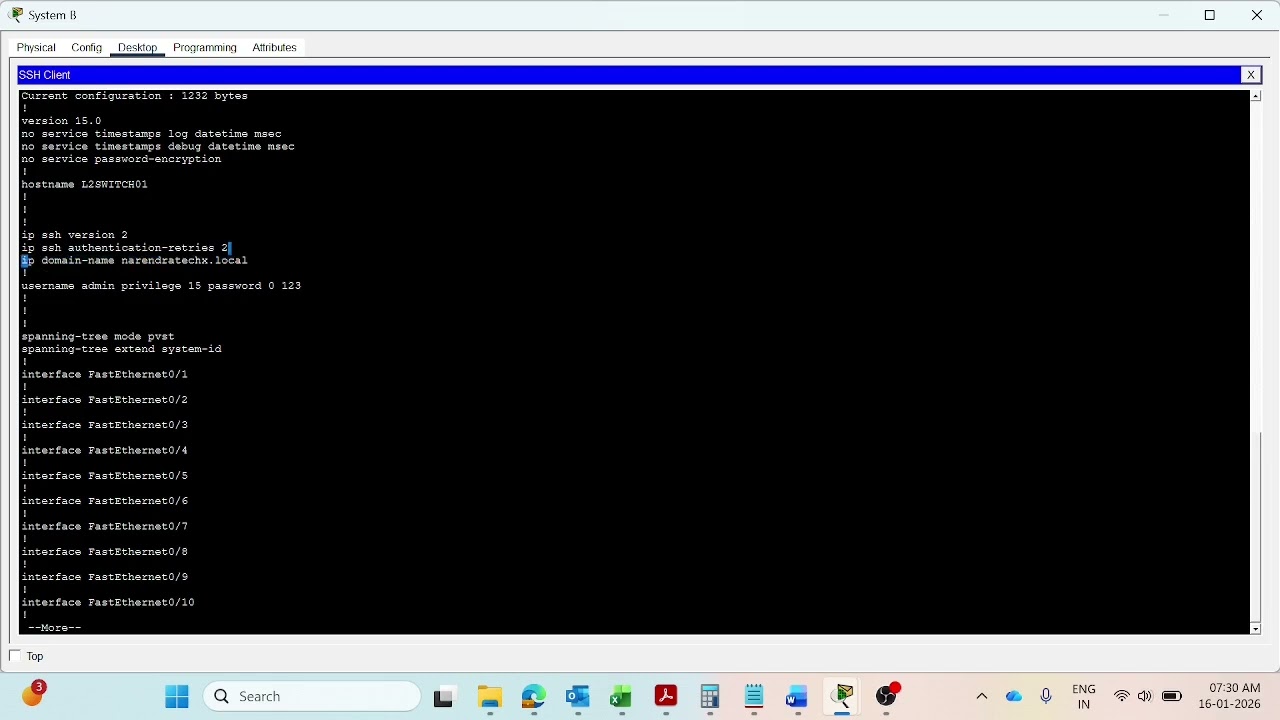The image size is (1280, 720).
Task: Open Notepad from the taskbar
Action: (754, 697)
